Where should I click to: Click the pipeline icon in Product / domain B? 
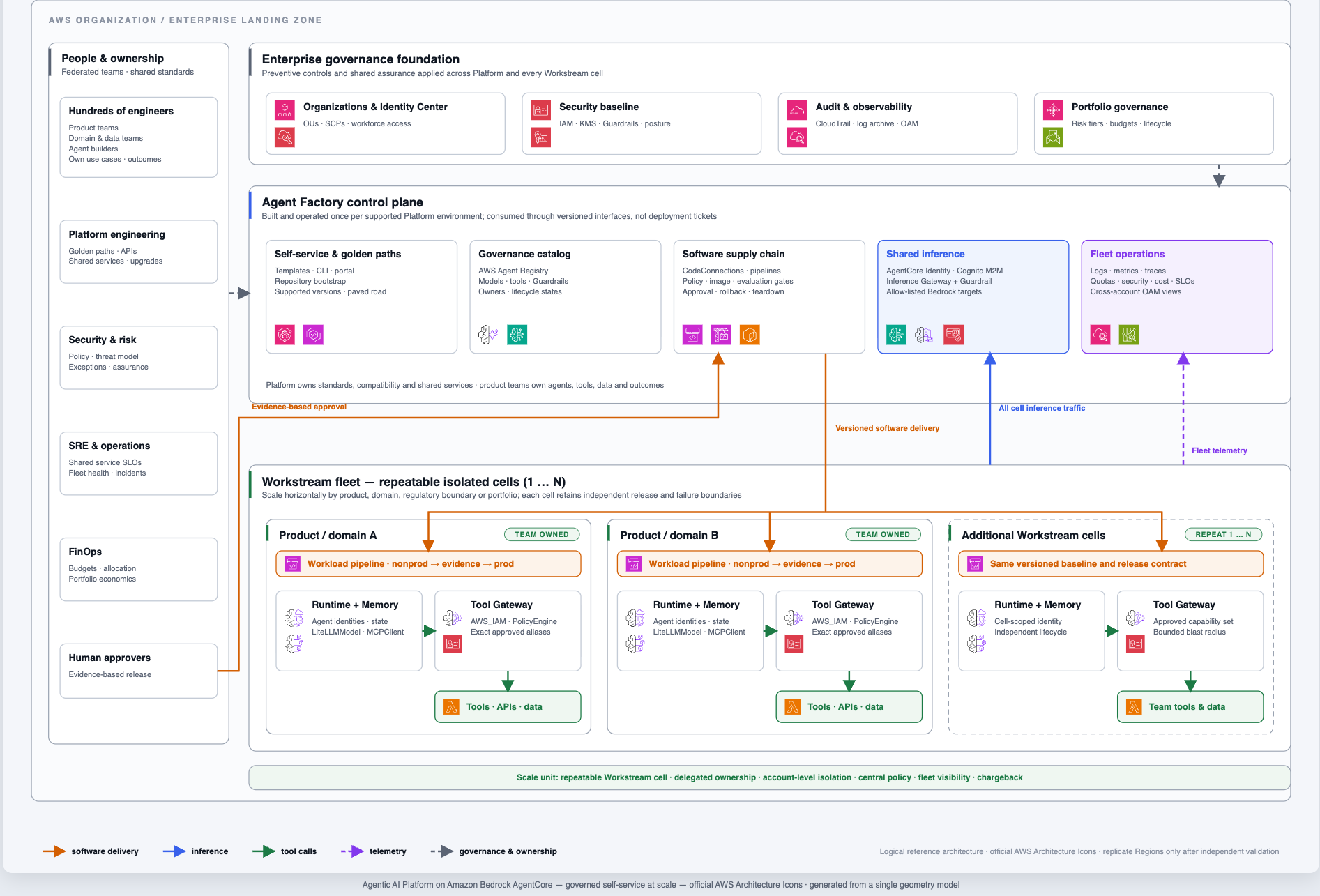(634, 563)
